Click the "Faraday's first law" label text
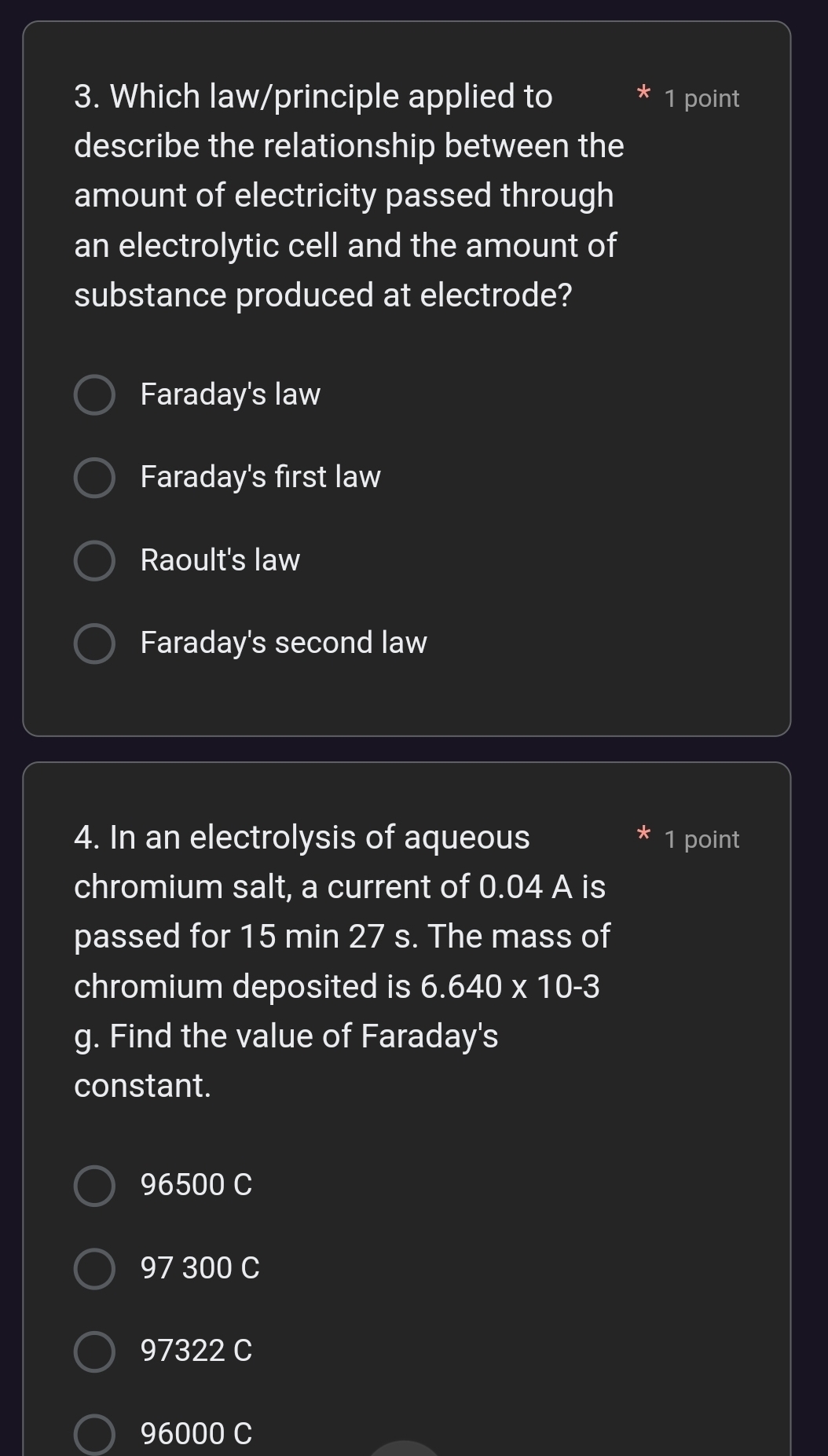Image resolution: width=828 pixels, height=1456 pixels. [260, 477]
